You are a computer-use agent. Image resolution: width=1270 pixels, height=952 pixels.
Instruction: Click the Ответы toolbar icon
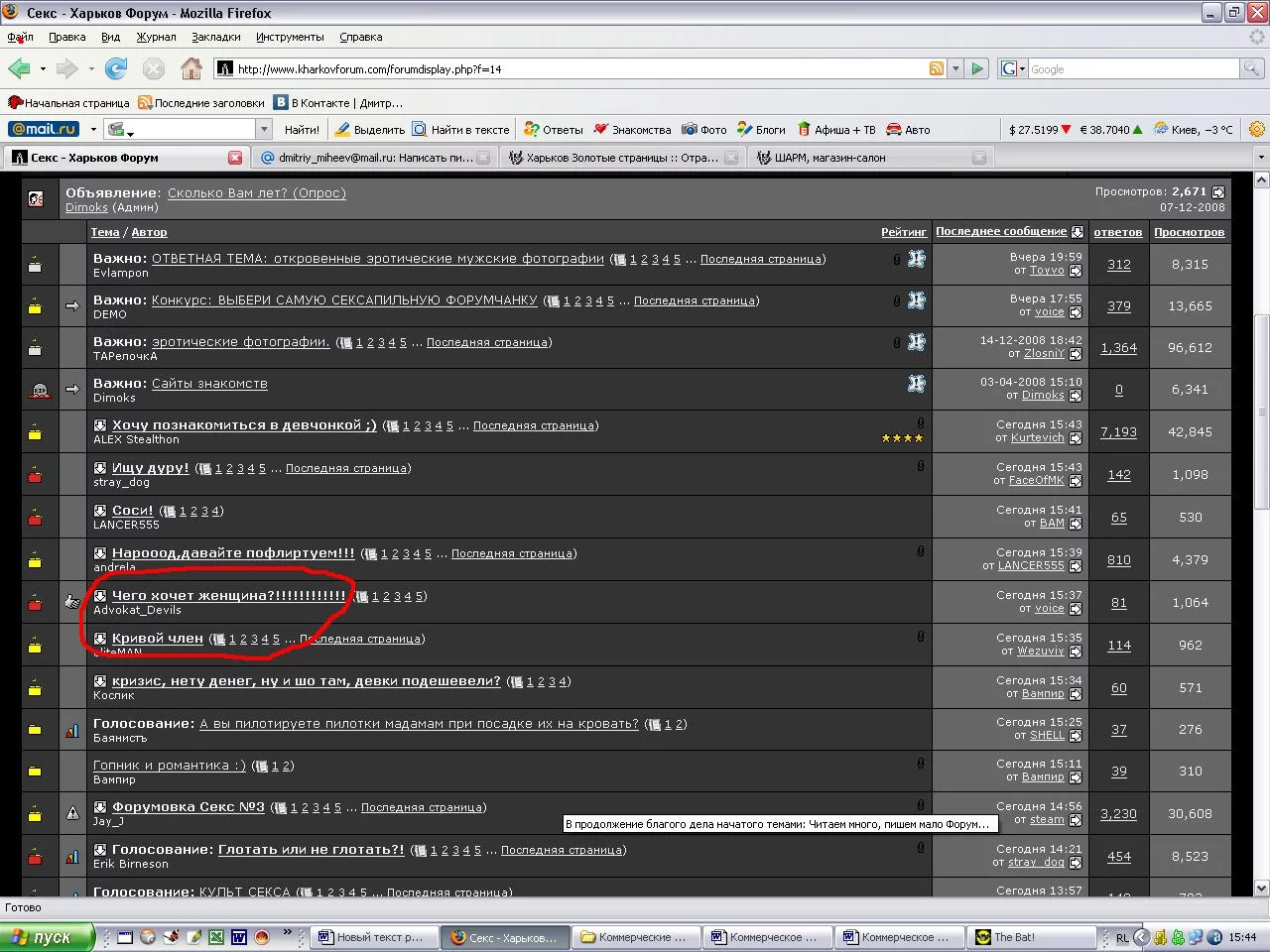click(554, 130)
